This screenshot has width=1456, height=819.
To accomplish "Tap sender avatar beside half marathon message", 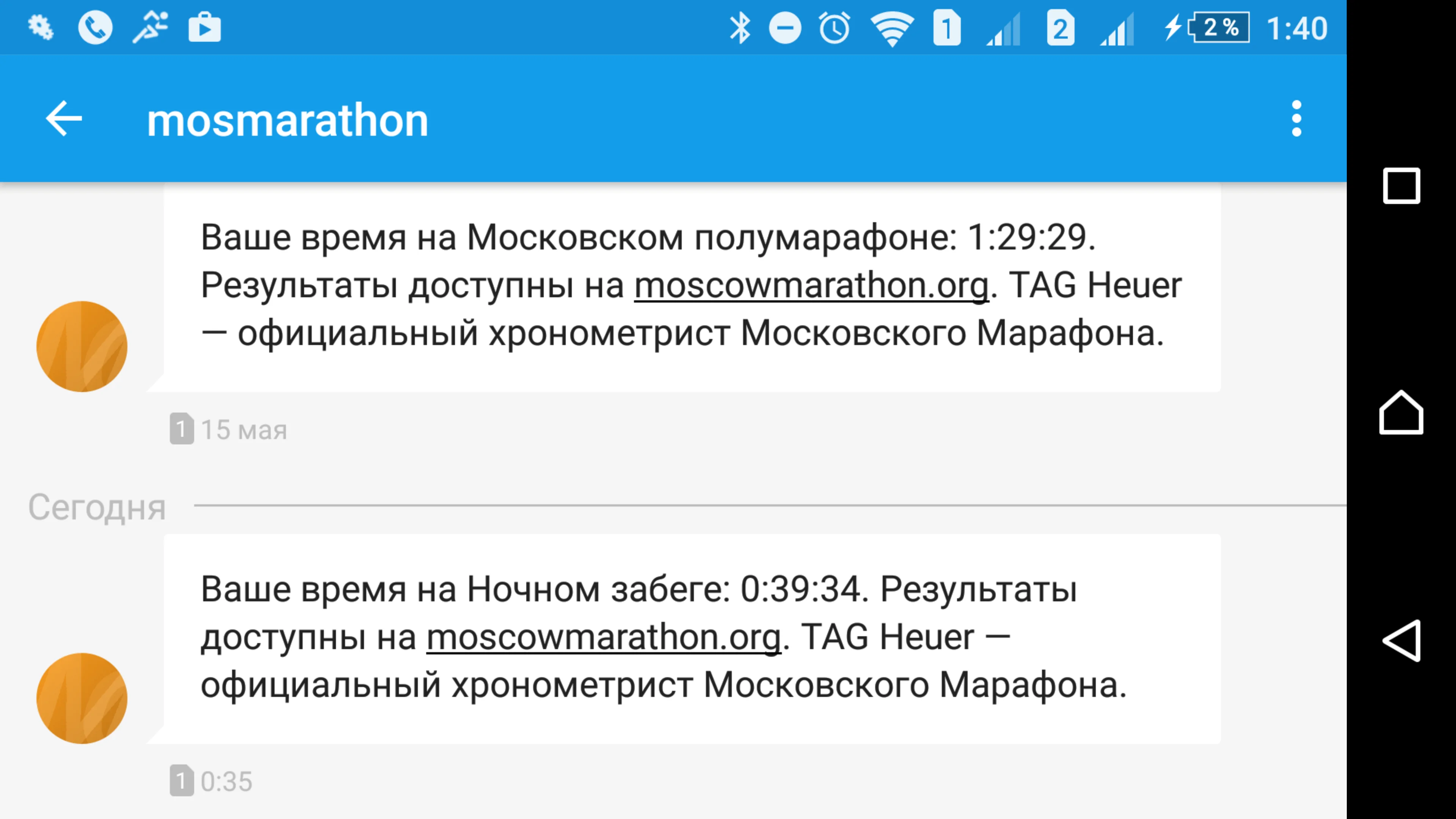I will coord(82,347).
